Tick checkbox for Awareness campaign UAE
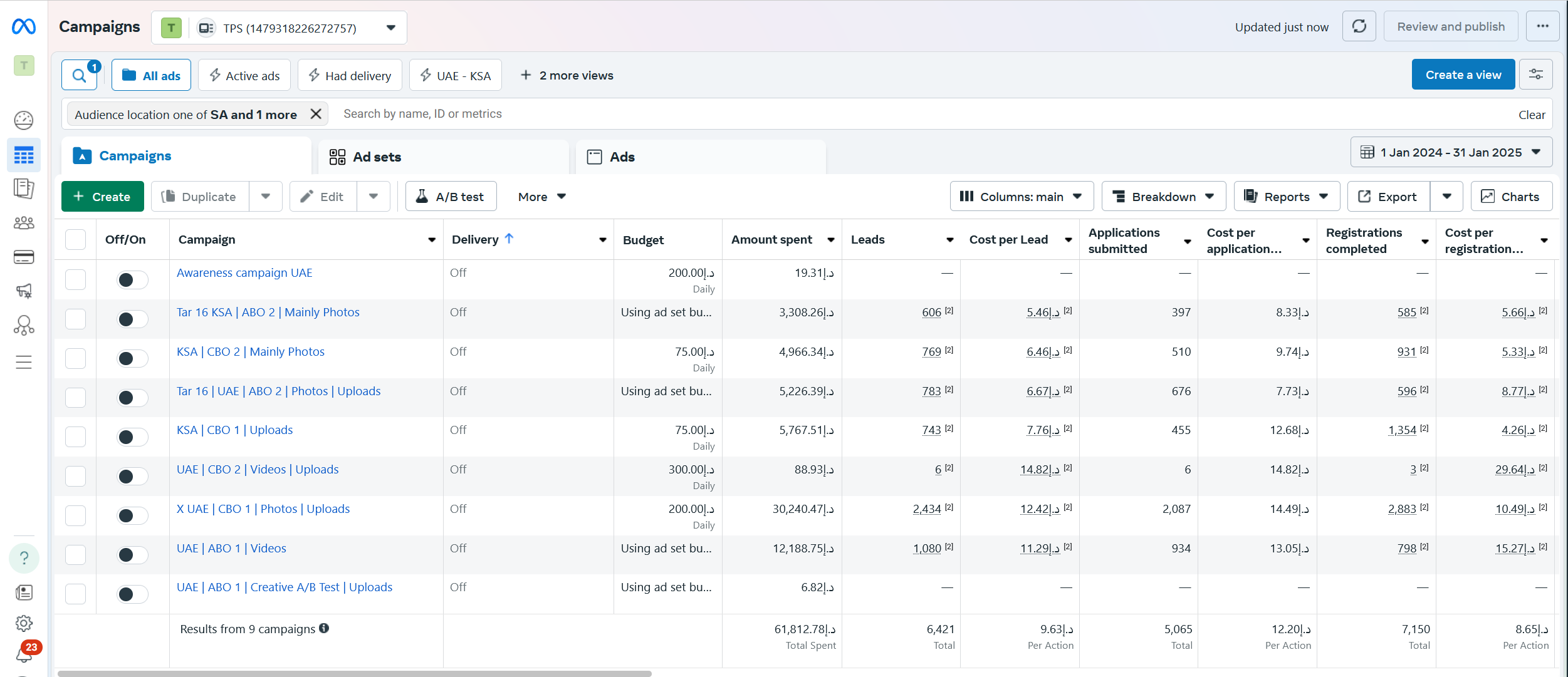The image size is (1568, 677). pyautogui.click(x=76, y=279)
